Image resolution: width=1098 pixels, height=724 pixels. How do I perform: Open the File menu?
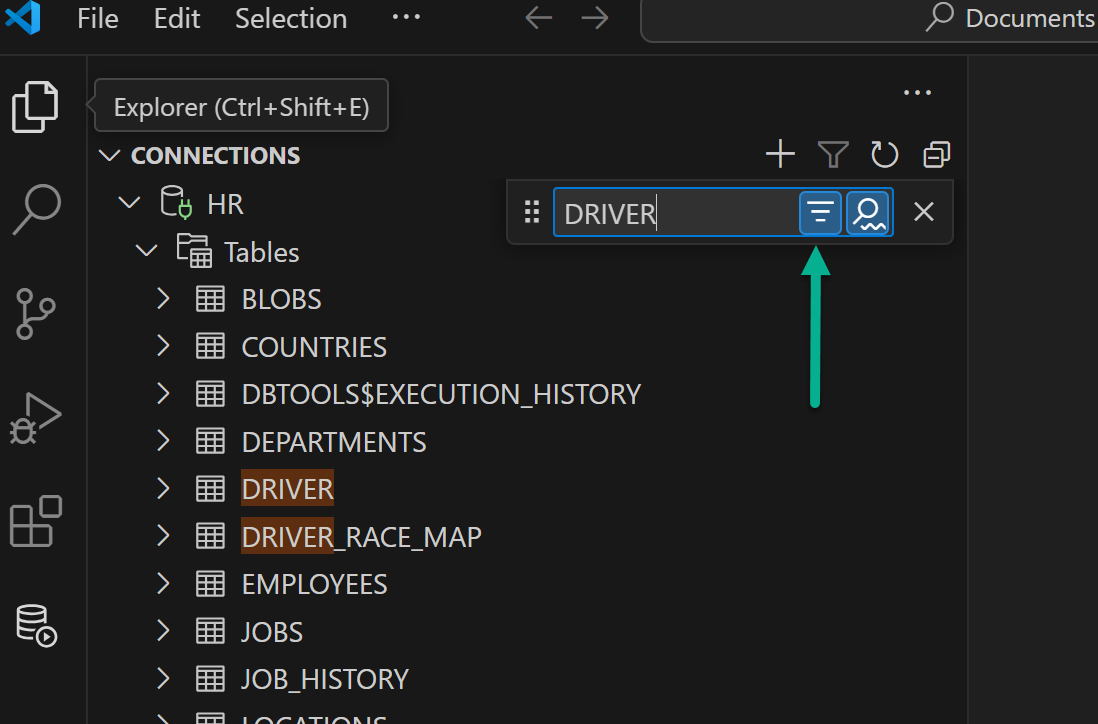coord(98,18)
